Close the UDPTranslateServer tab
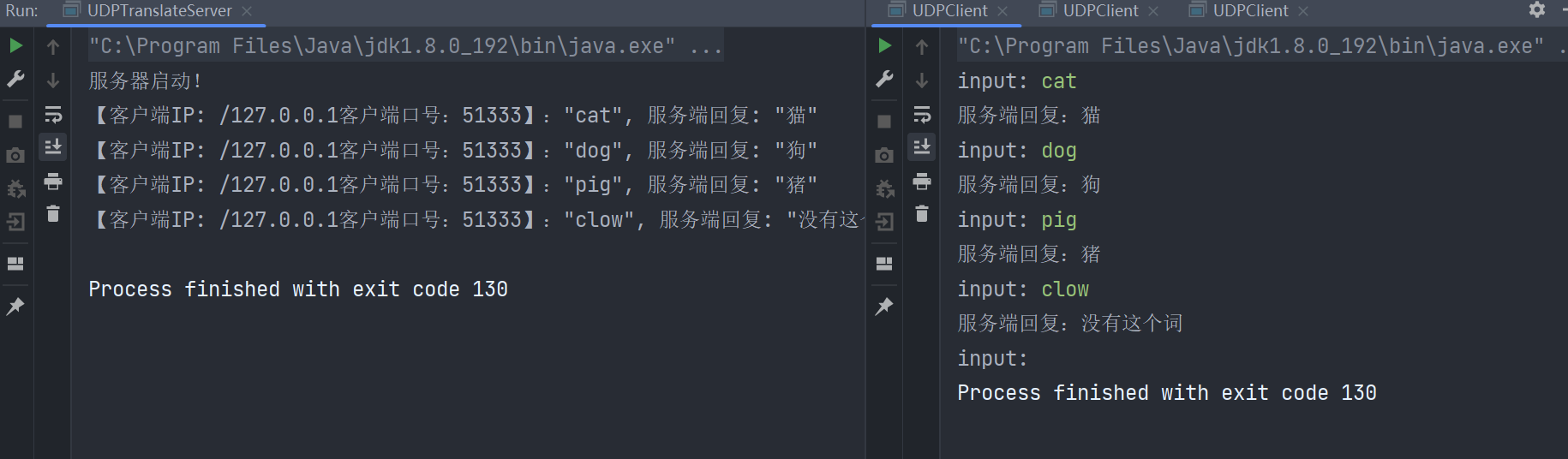Viewport: 1568px width, 459px height. pyautogui.click(x=247, y=11)
